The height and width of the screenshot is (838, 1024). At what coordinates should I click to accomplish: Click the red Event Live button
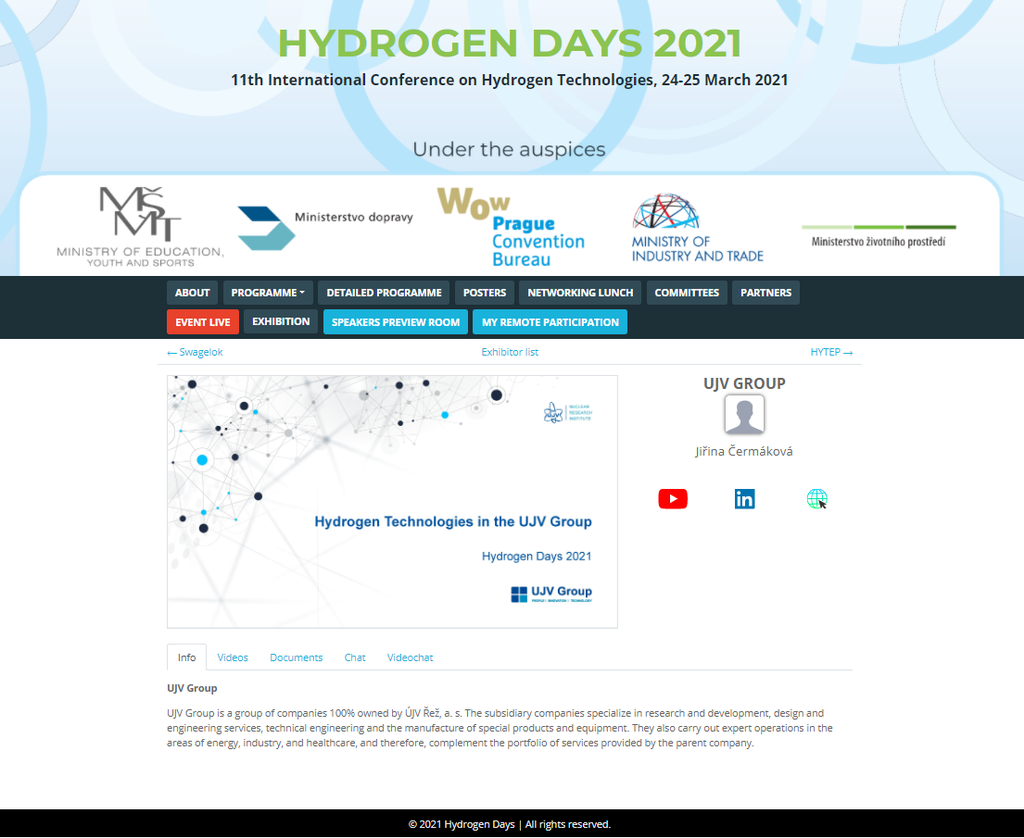tap(202, 322)
